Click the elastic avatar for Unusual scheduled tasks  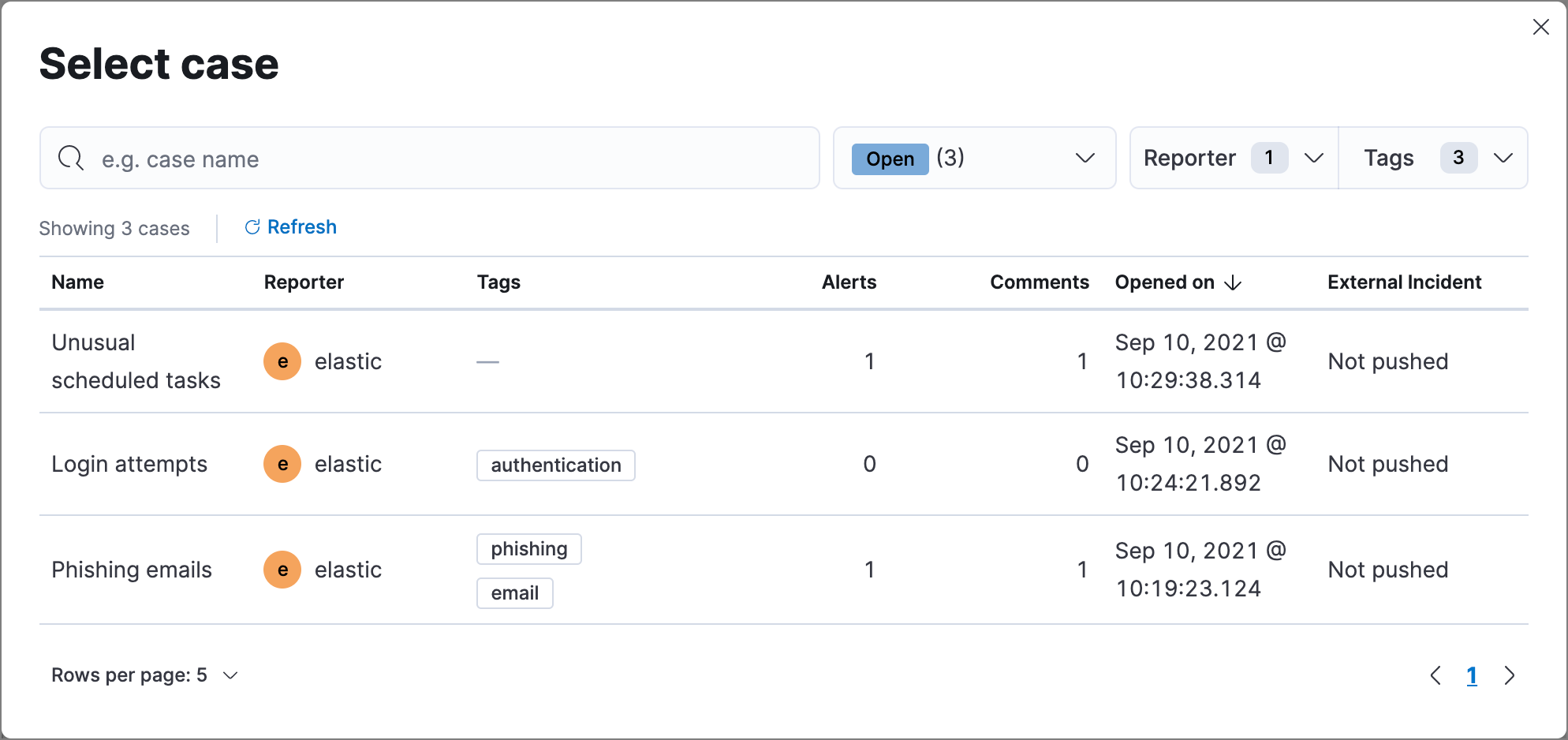tap(282, 361)
